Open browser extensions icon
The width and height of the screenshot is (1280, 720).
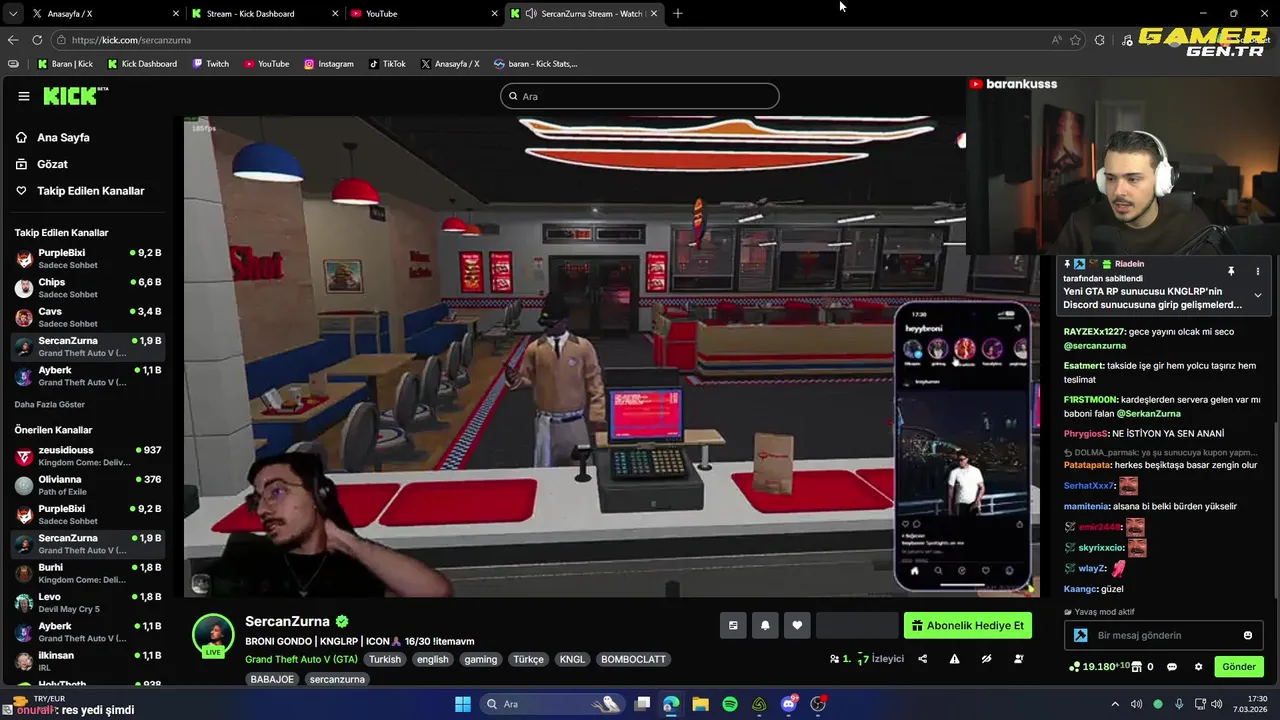pyautogui.click(x=1100, y=40)
